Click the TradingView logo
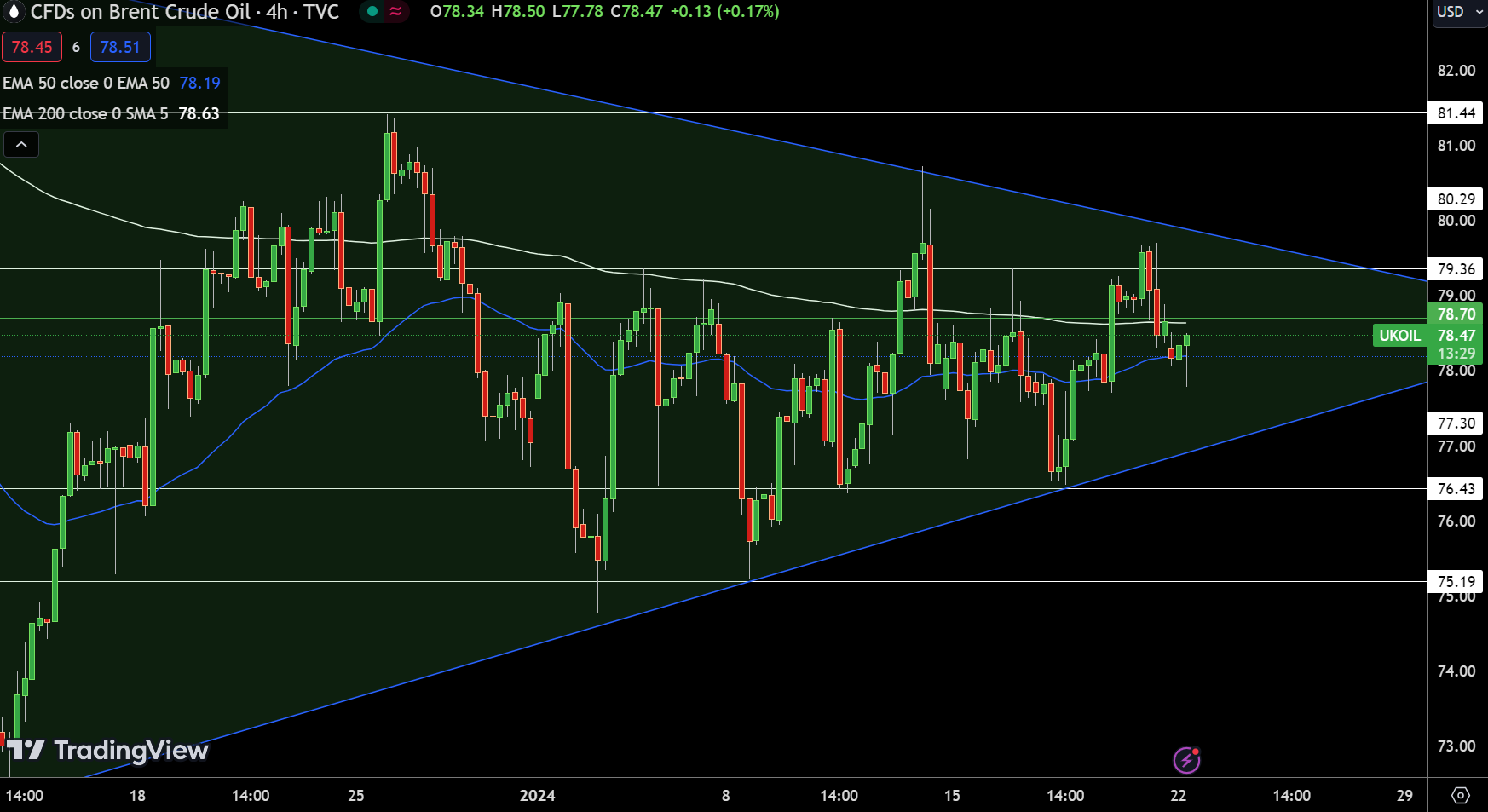 pyautogui.click(x=109, y=750)
